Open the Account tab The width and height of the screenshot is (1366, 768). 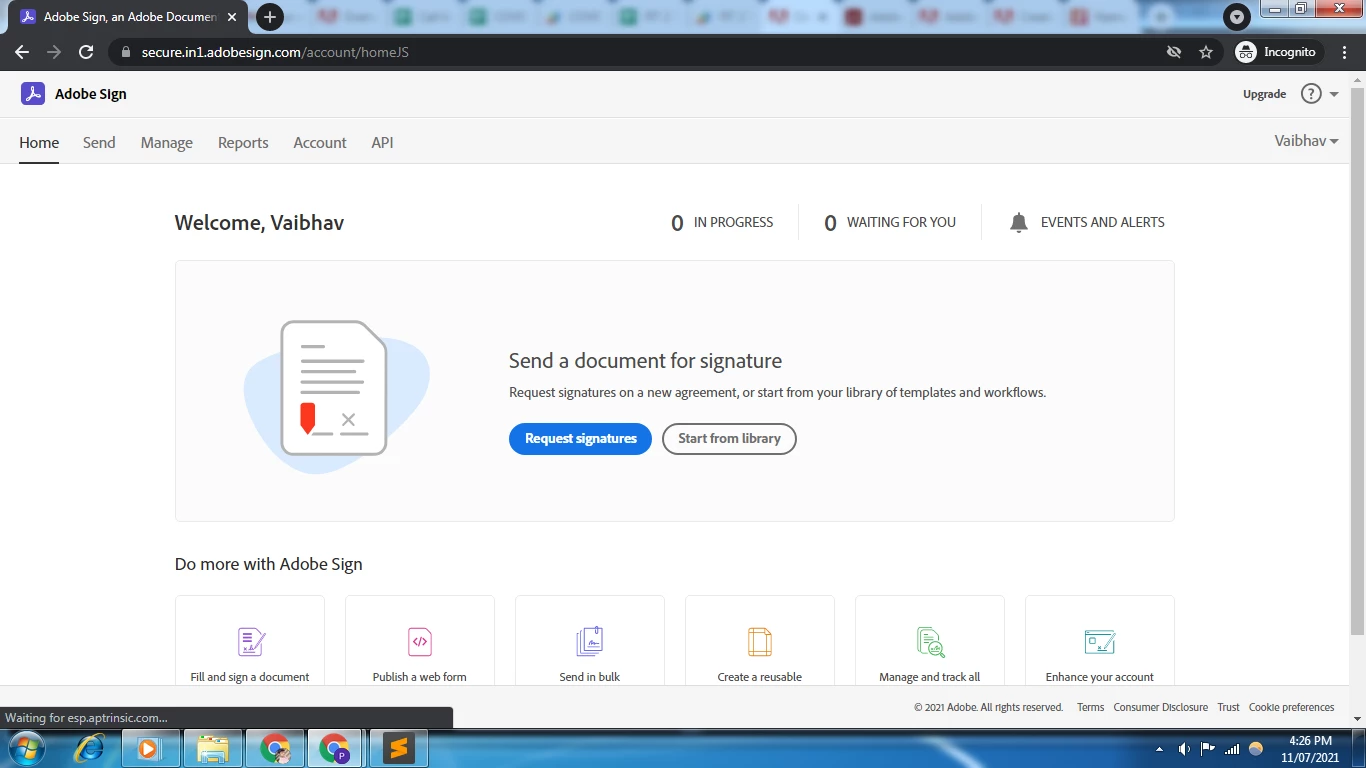[320, 143]
